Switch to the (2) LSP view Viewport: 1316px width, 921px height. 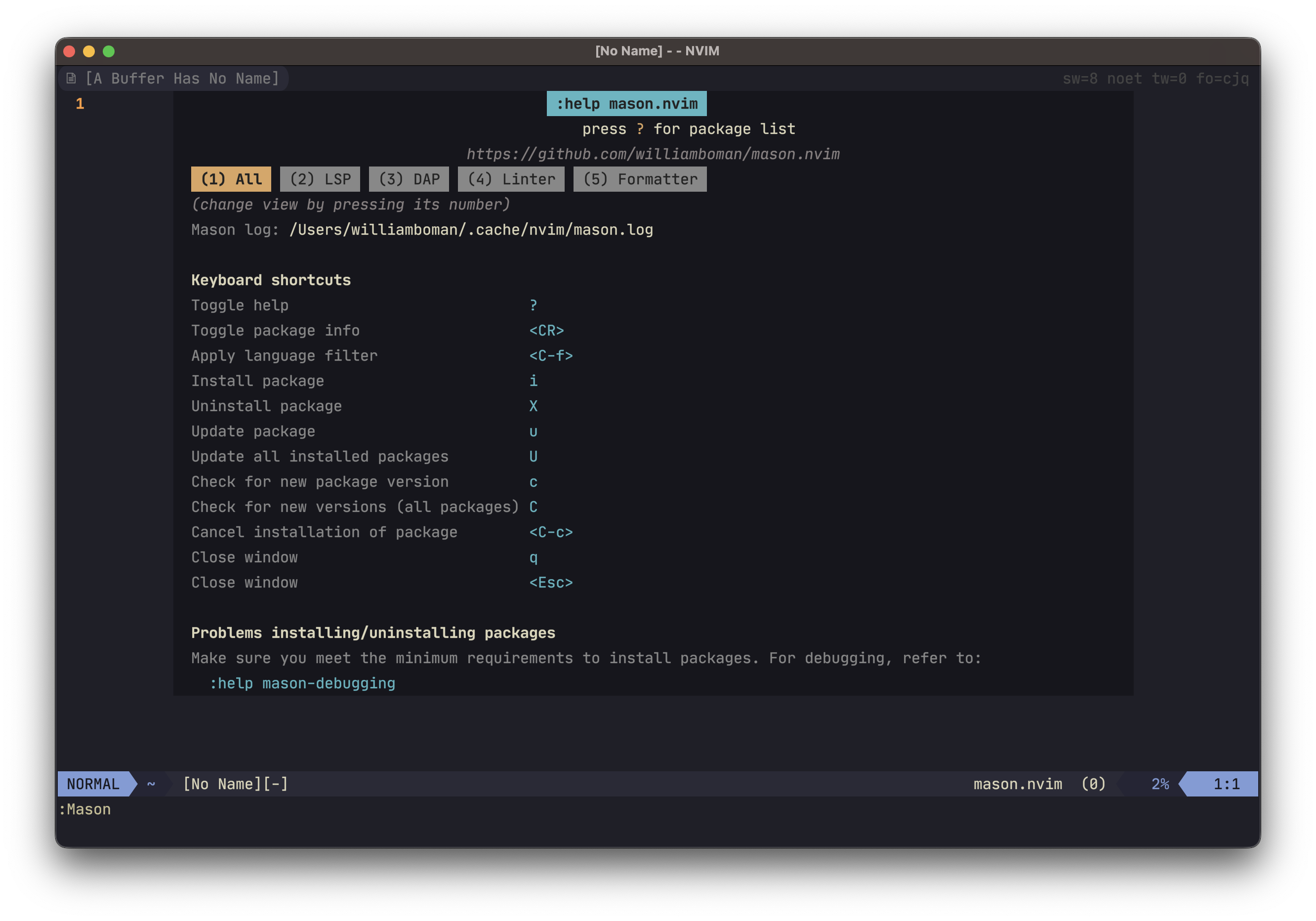[320, 179]
